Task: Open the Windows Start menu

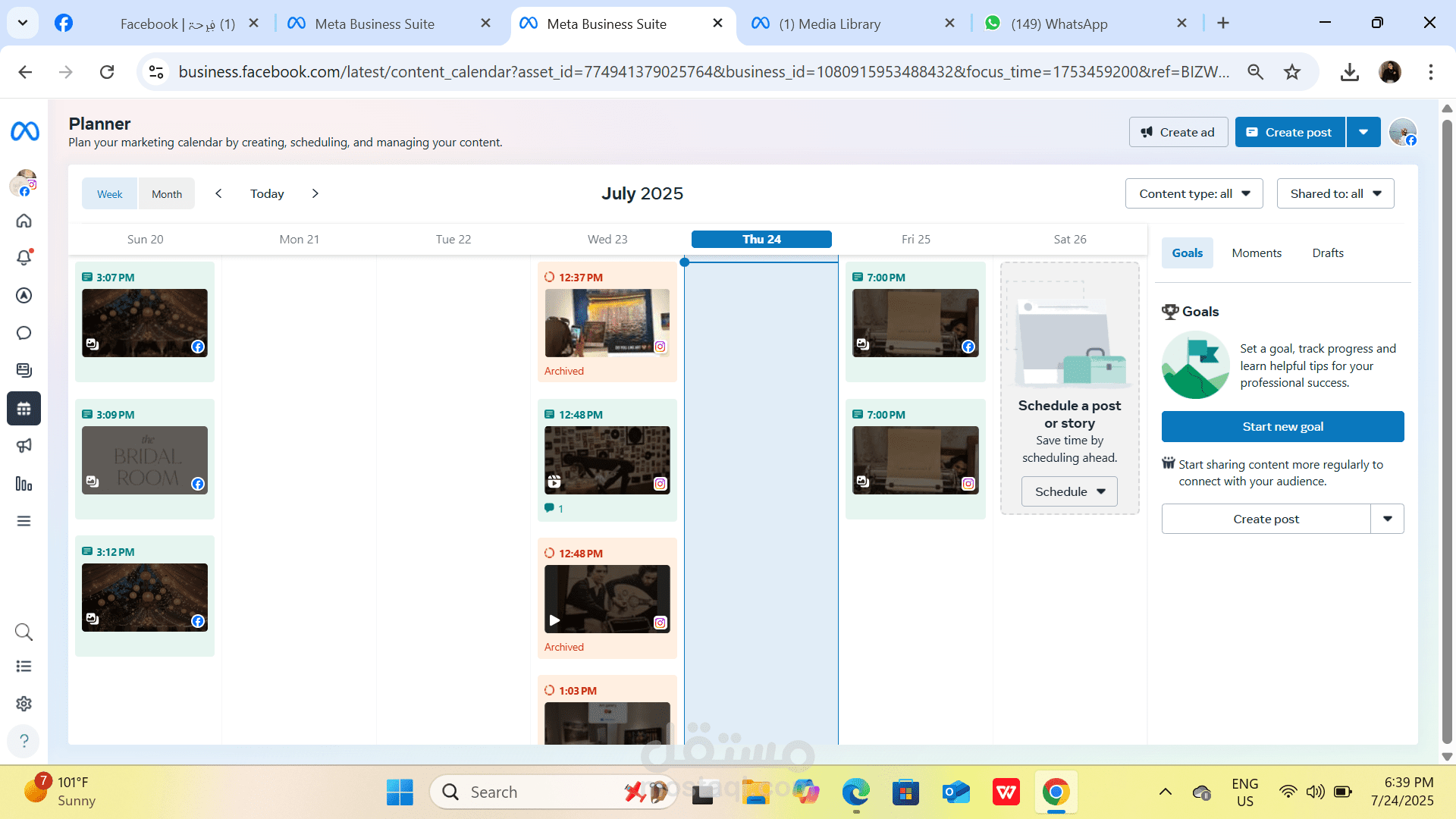Action: coord(400,792)
